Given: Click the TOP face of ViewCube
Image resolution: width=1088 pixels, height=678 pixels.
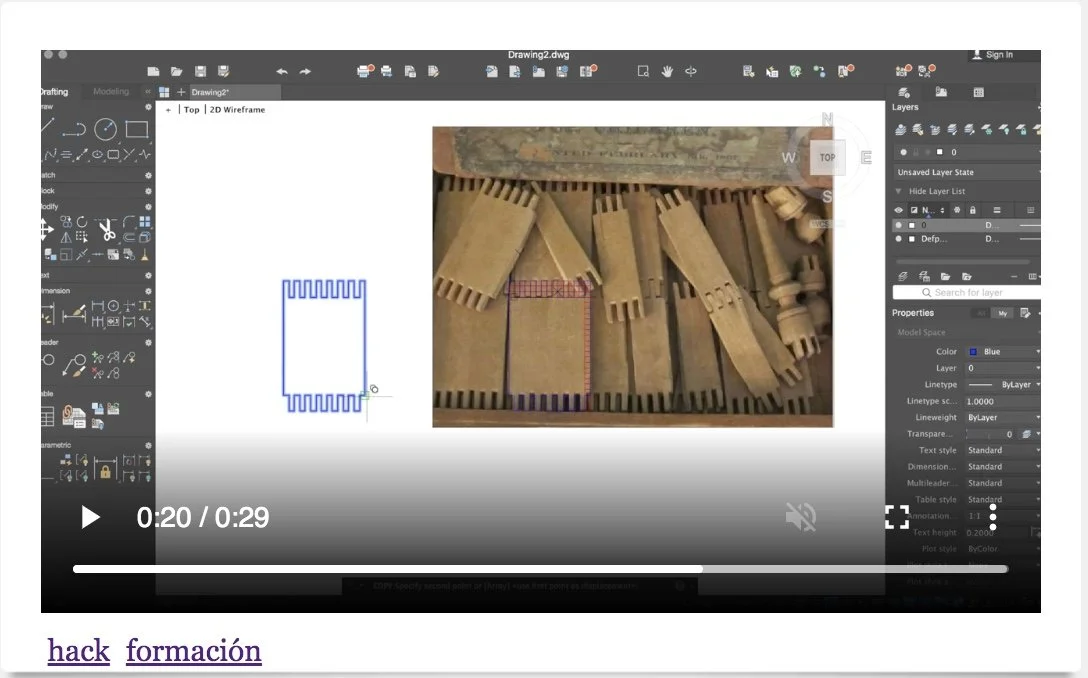Looking at the screenshot, I should [x=827, y=158].
